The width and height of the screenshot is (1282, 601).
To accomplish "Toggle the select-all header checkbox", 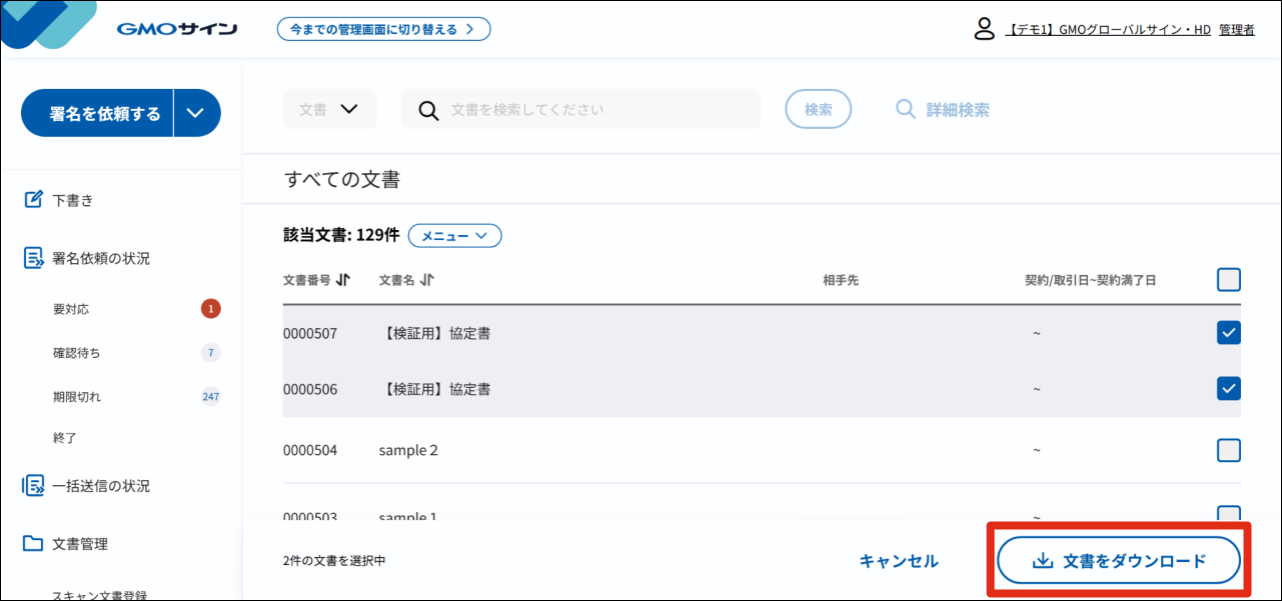I will (x=1228, y=280).
